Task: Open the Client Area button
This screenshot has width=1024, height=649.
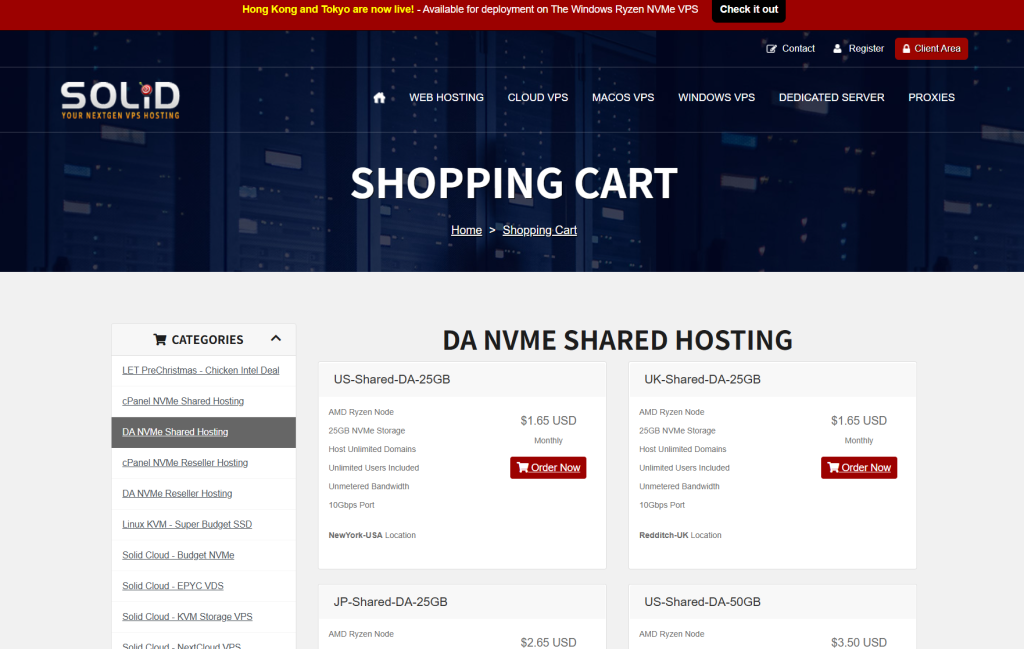Action: click(931, 49)
